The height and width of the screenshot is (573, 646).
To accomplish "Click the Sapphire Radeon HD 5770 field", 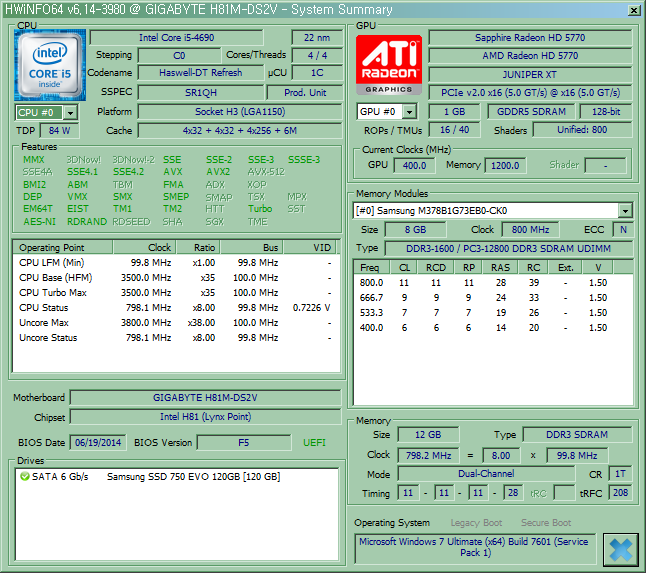I will coord(530,38).
